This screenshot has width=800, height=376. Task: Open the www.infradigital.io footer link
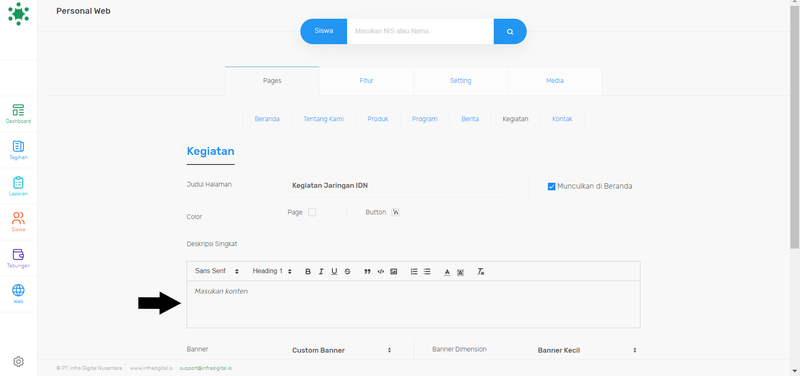(152, 368)
